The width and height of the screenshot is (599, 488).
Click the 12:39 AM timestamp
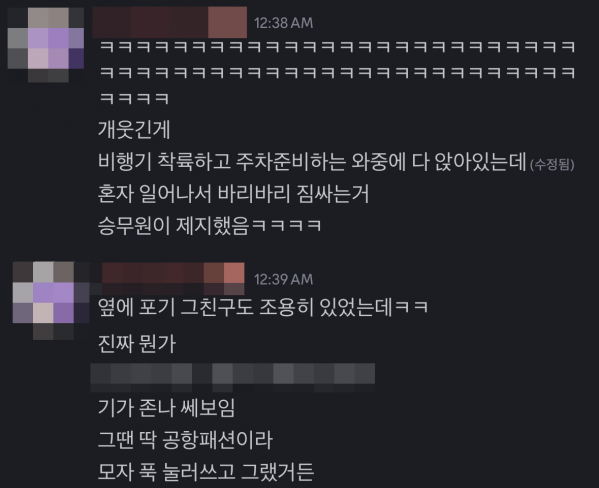pos(283,279)
